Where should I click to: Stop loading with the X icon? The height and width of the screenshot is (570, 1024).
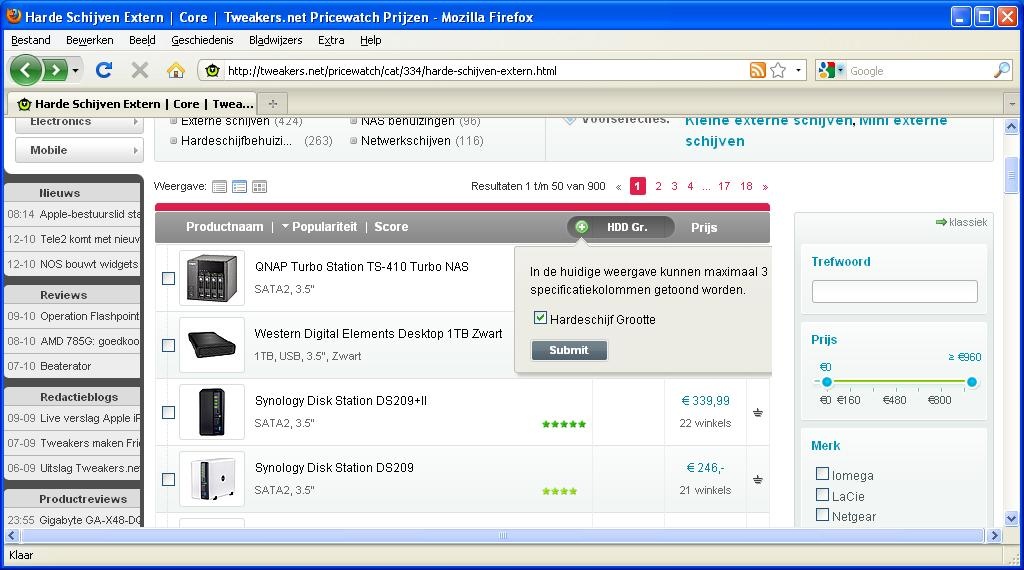click(x=139, y=70)
